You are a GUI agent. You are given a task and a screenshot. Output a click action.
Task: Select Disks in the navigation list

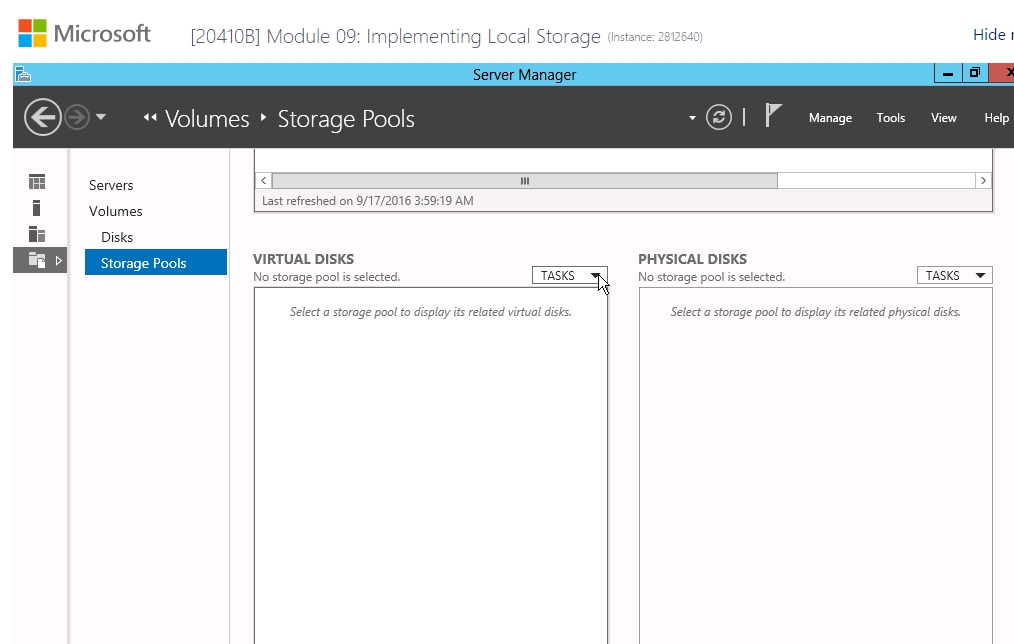pos(117,237)
